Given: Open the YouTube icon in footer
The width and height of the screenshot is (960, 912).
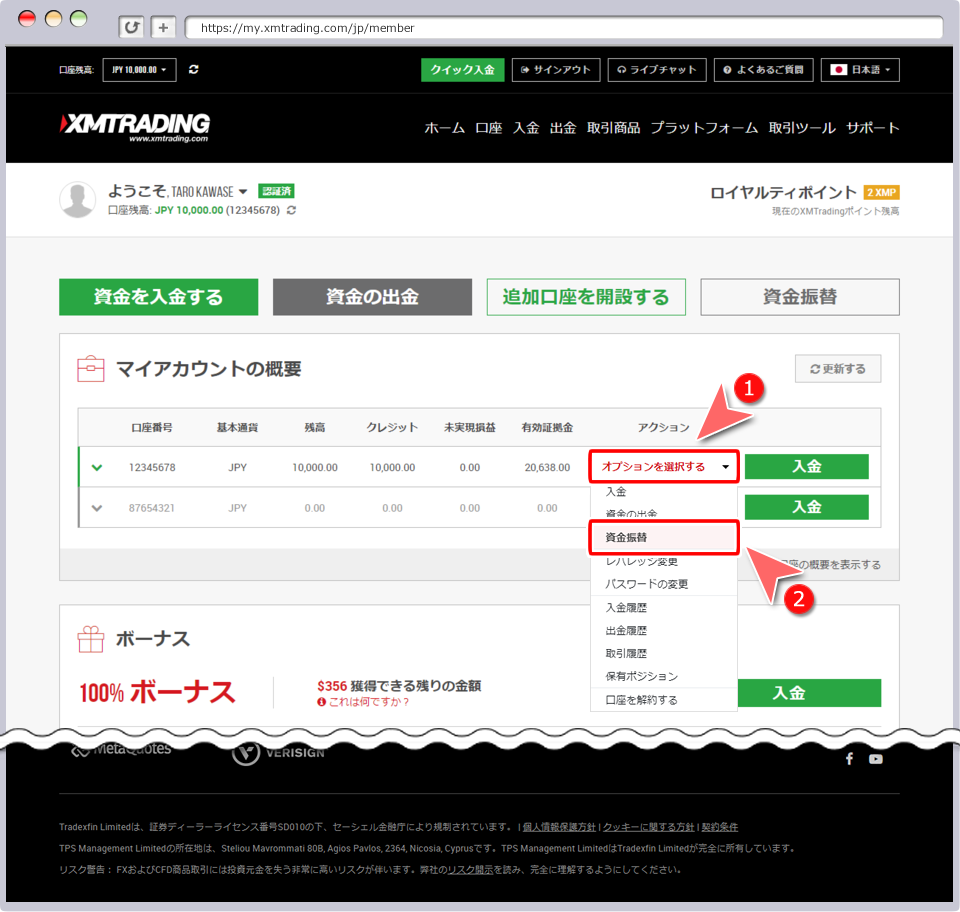Looking at the screenshot, I should click(876, 759).
